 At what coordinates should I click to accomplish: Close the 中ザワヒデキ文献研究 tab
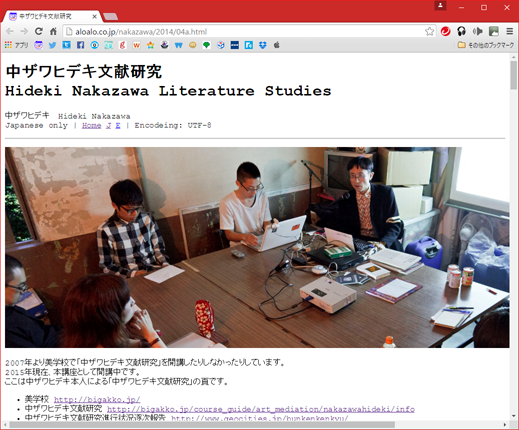[95, 16]
